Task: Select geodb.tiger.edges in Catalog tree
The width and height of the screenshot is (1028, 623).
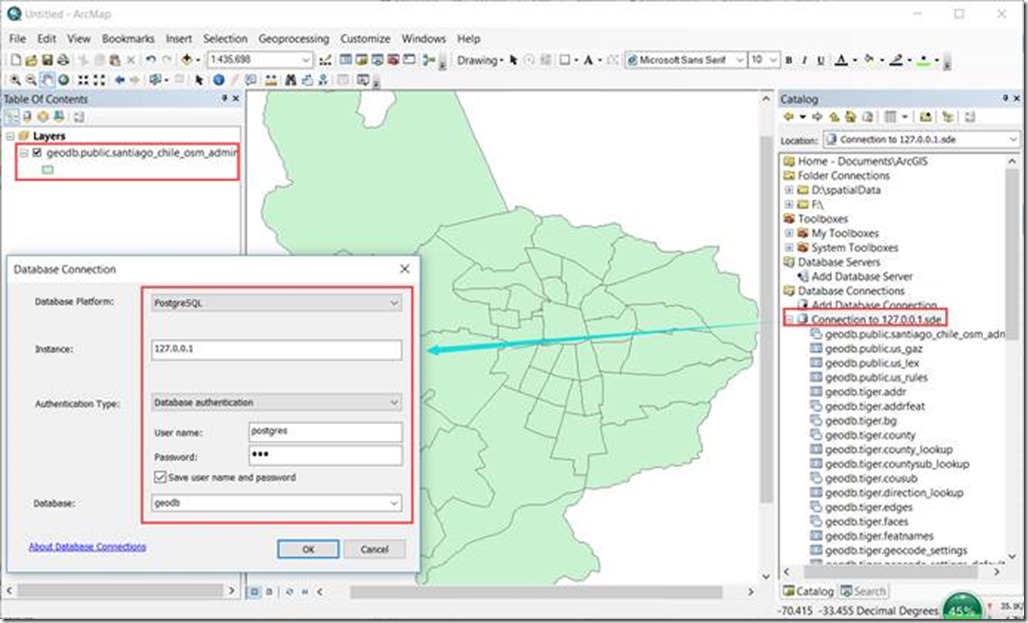Action: click(869, 508)
